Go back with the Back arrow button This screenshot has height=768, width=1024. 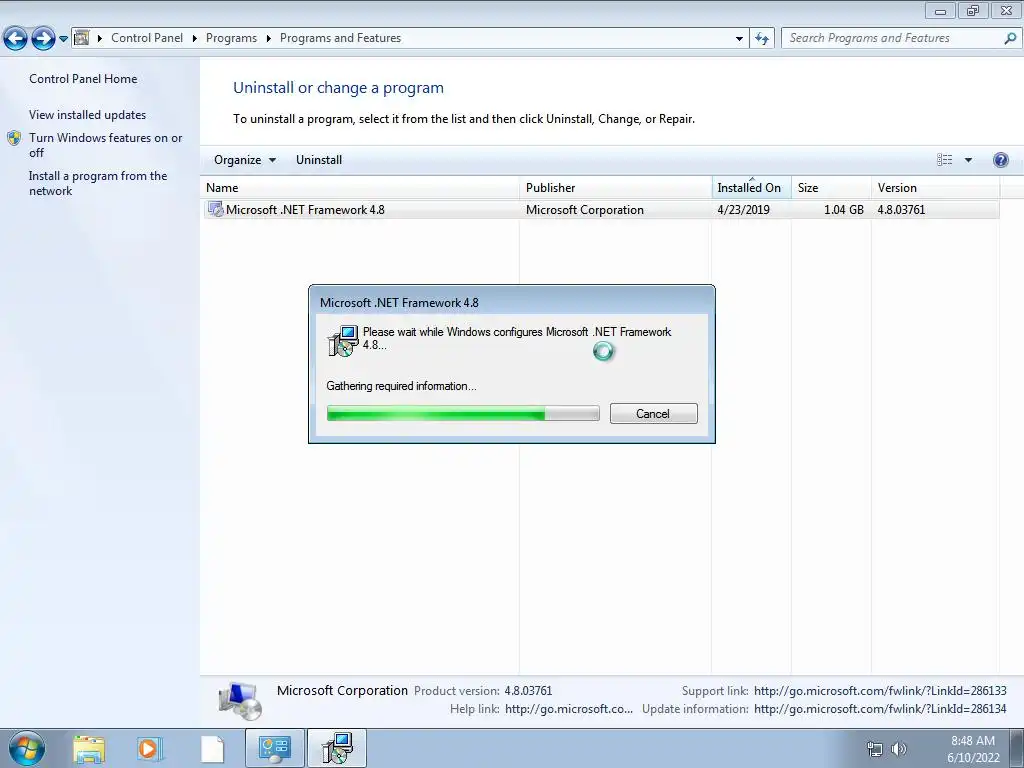pyautogui.click(x=16, y=39)
